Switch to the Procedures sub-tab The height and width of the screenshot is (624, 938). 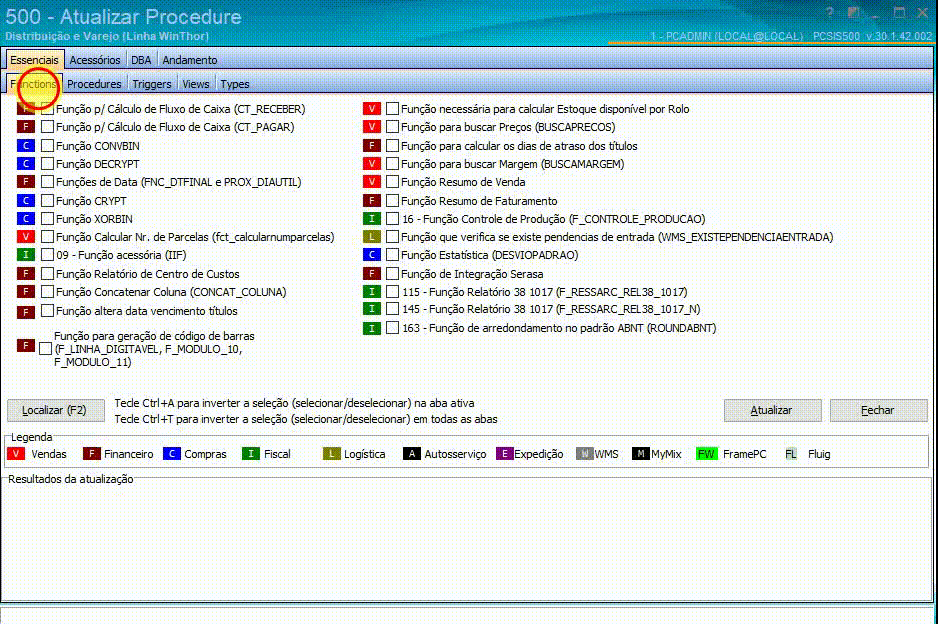tap(94, 84)
